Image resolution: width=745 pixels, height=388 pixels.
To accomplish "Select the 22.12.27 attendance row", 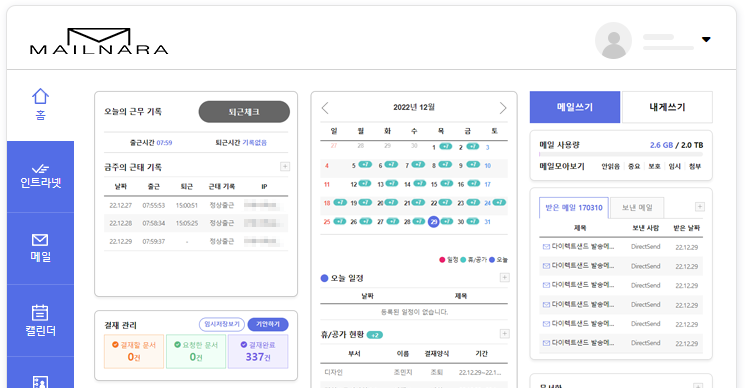I will pyautogui.click(x=196, y=205).
